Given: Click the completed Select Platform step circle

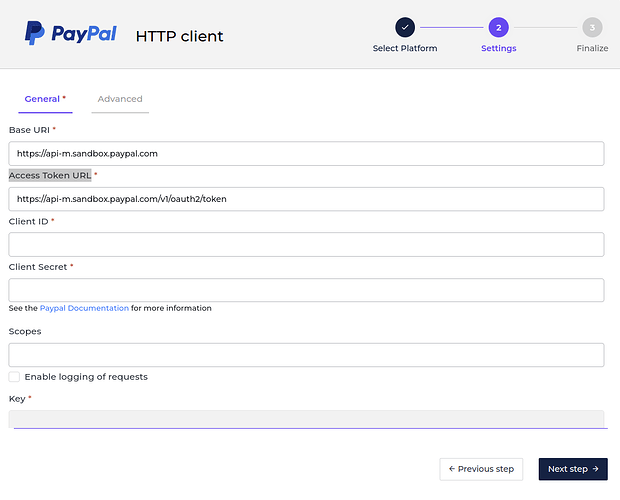Looking at the screenshot, I should tap(405, 27).
